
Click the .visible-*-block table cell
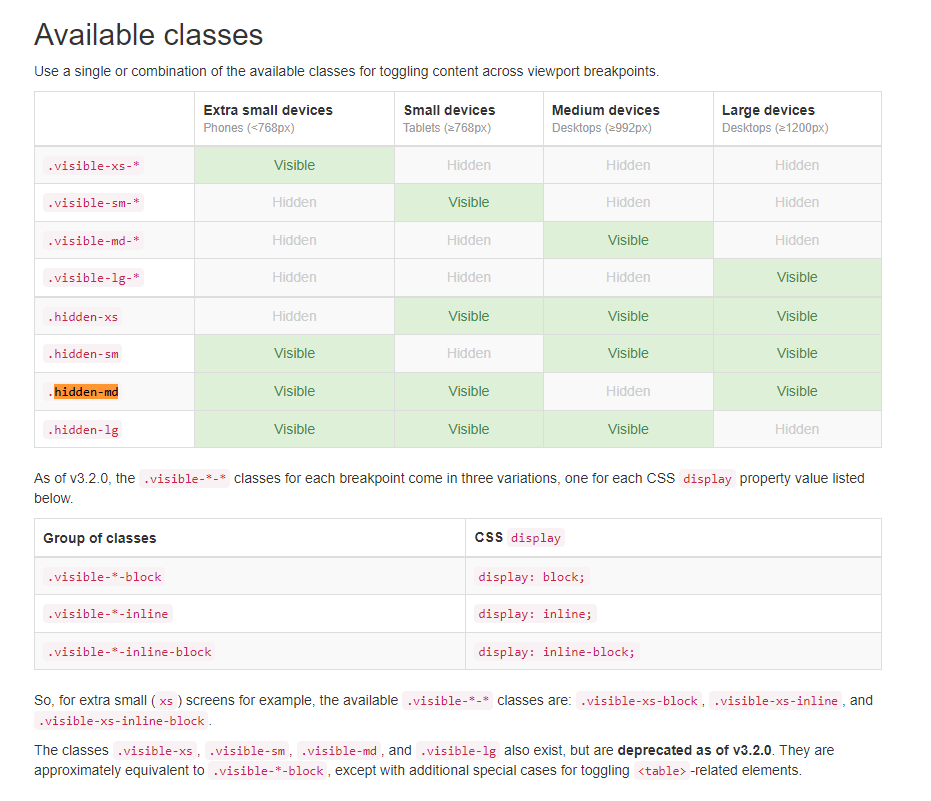(x=104, y=577)
